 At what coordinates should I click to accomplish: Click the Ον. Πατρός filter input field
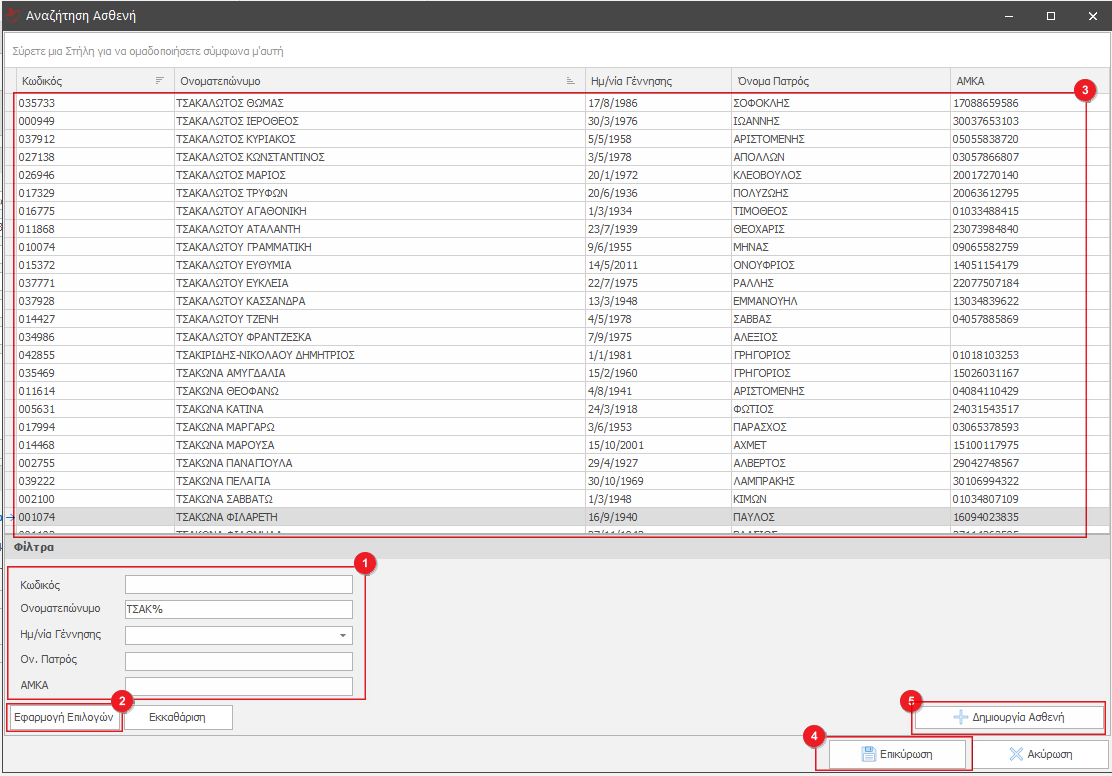tap(238, 661)
